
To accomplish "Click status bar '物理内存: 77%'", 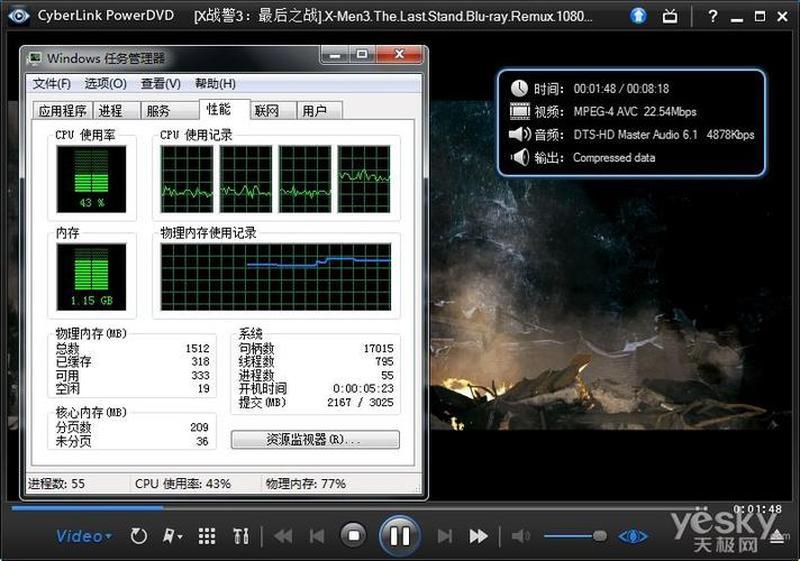I will point(306,483).
